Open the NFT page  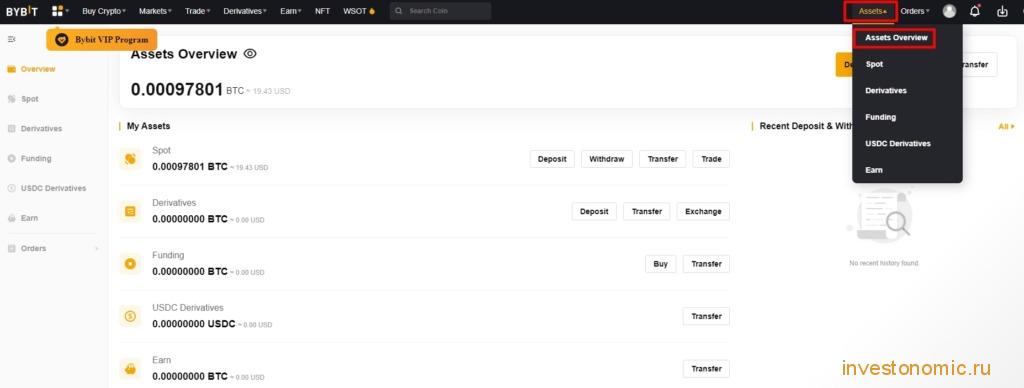(x=323, y=11)
